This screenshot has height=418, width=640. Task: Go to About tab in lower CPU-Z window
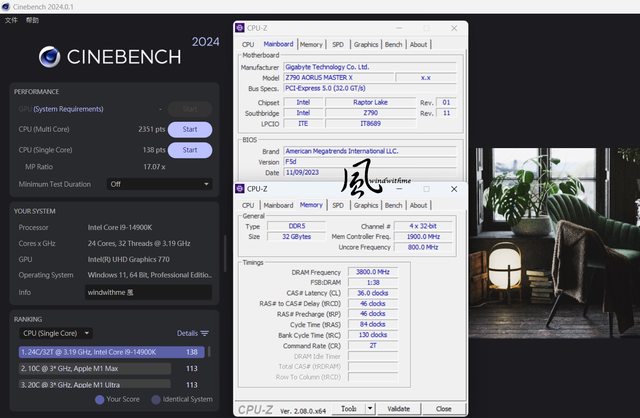tap(419, 204)
